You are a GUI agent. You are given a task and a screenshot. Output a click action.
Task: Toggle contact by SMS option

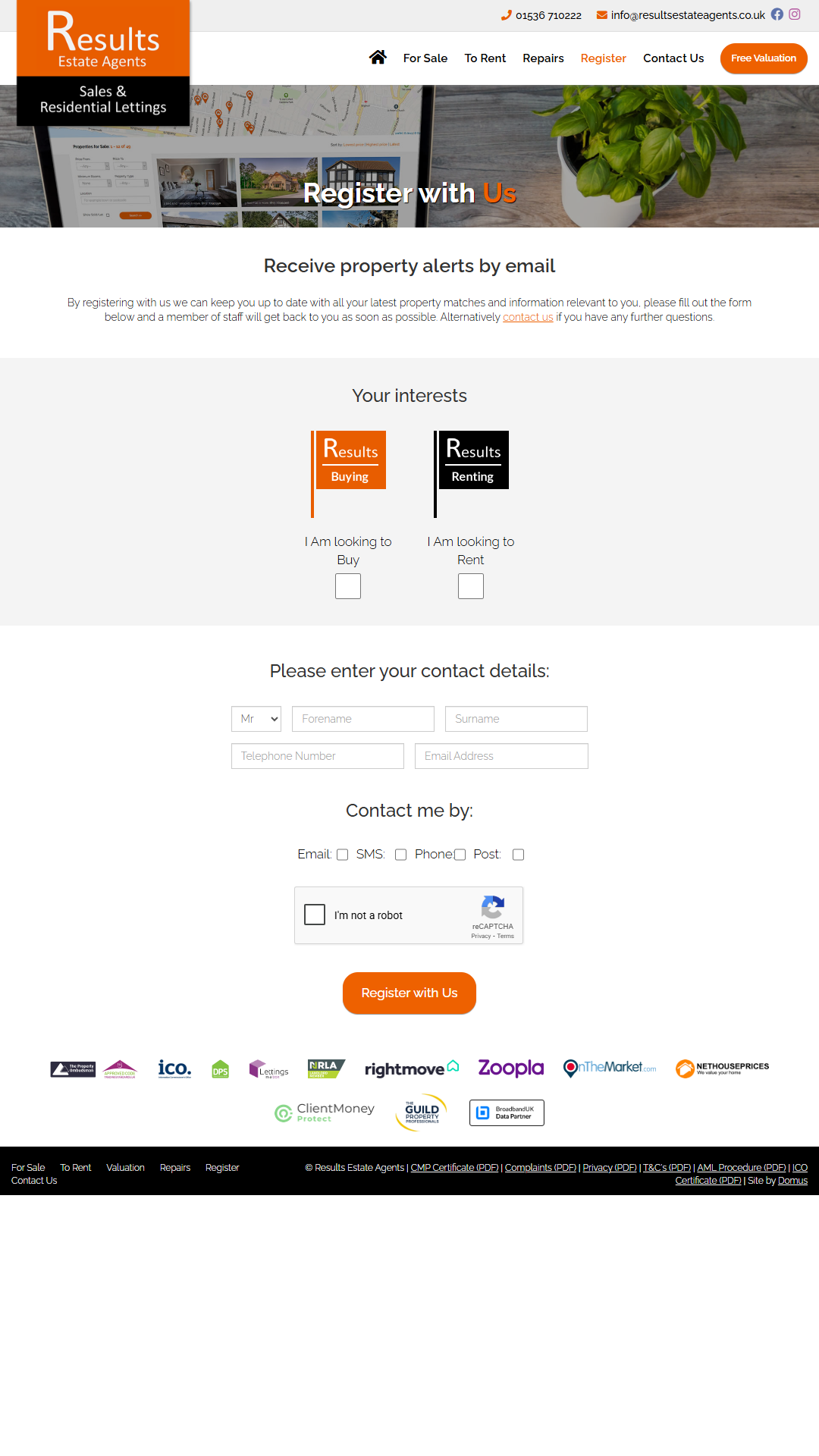point(400,855)
